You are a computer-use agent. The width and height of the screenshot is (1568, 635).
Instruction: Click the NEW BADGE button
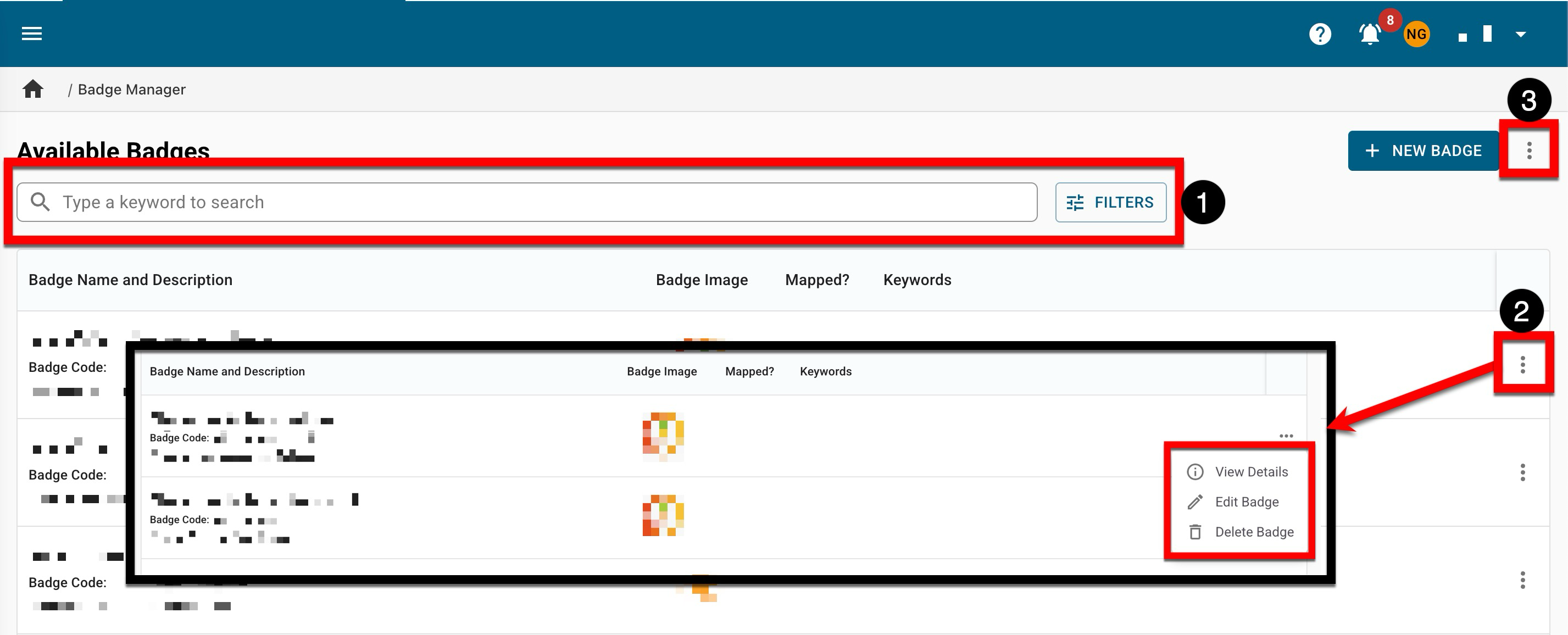1423,151
